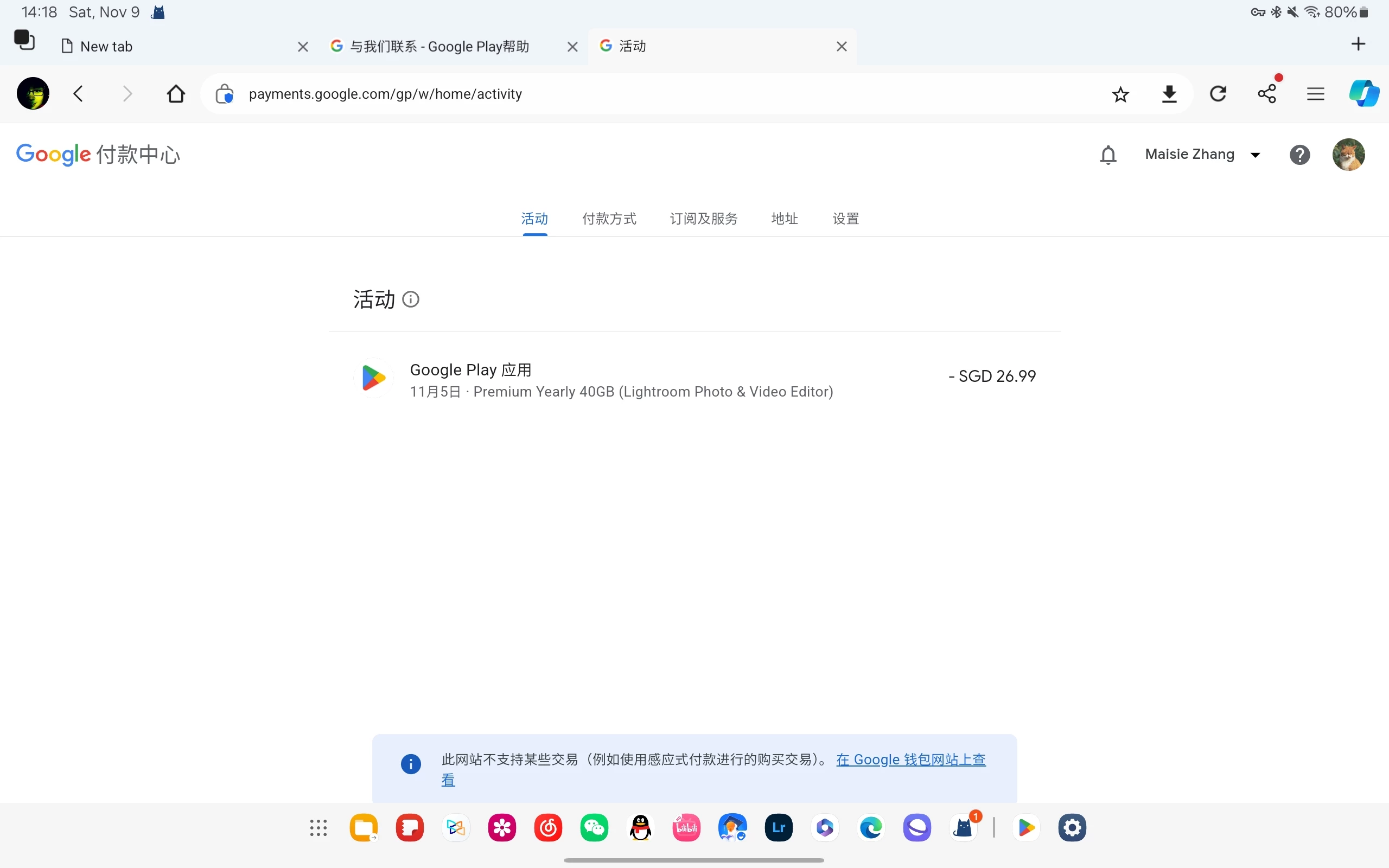
Task: Click the bookmark star icon
Action: pos(1120,94)
